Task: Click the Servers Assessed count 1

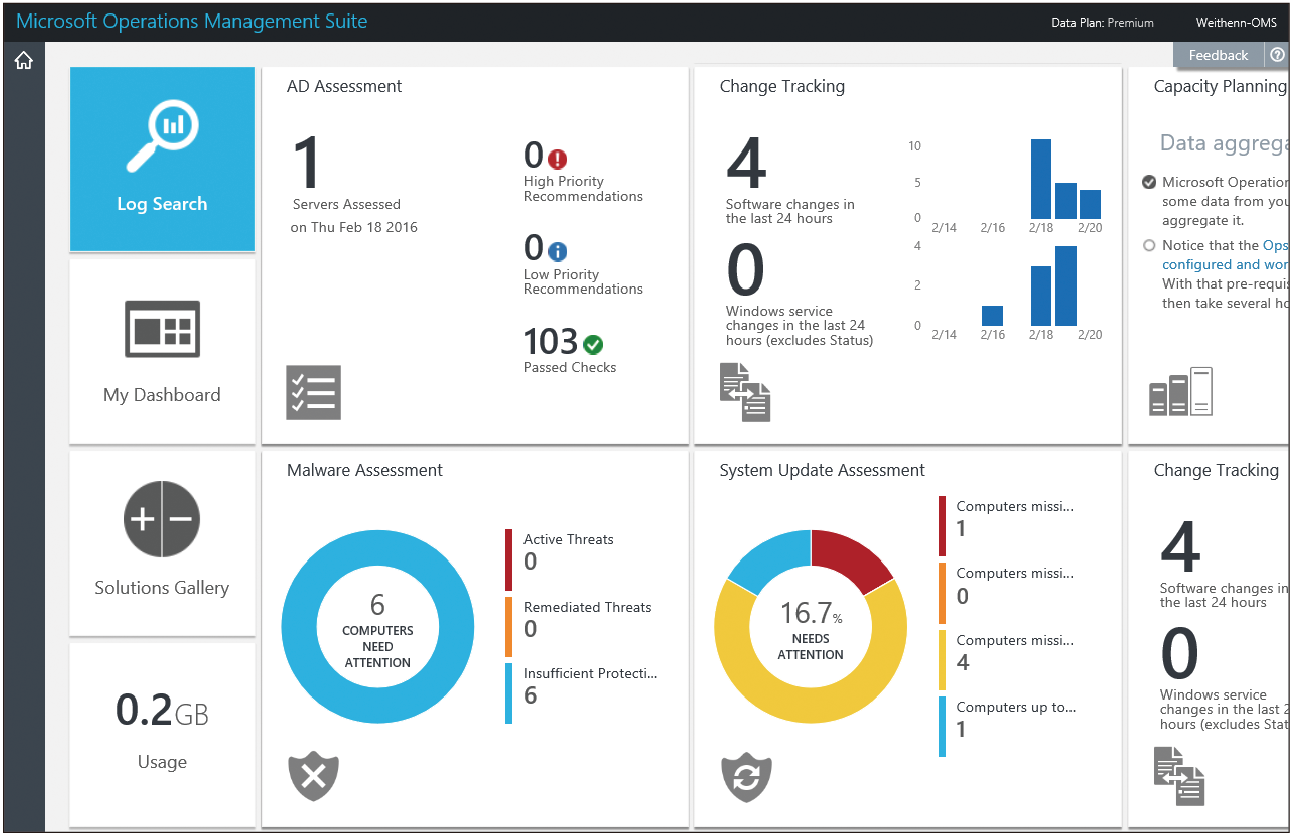Action: (307, 164)
